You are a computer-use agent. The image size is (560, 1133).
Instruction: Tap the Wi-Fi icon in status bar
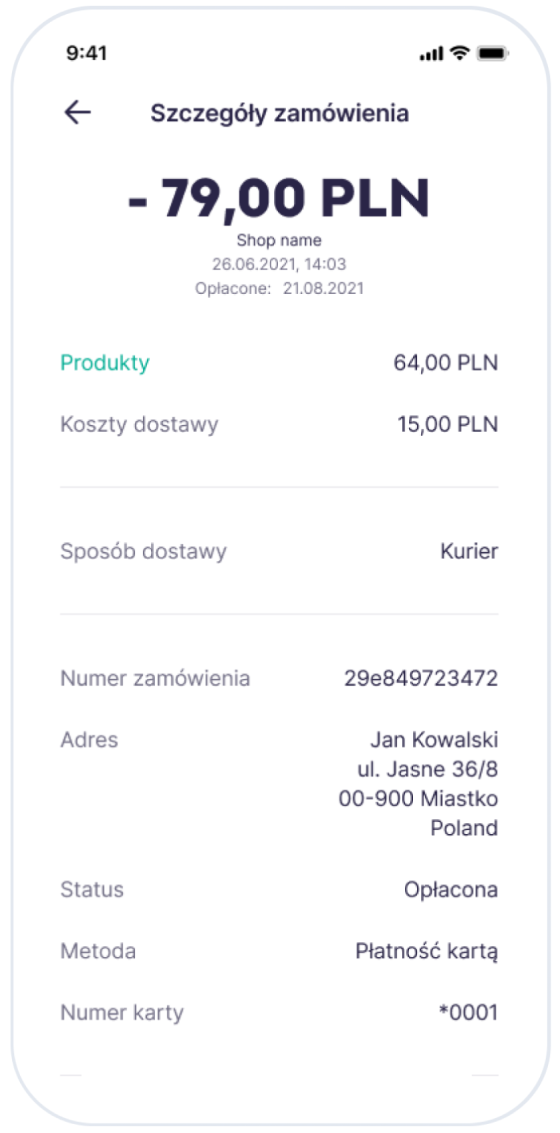(459, 54)
